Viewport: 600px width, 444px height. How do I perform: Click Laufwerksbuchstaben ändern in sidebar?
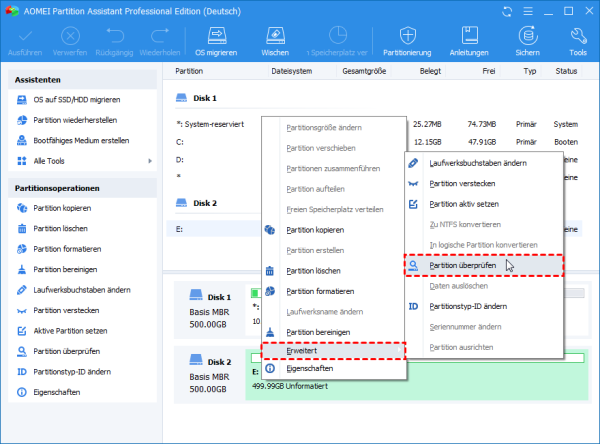(82, 290)
